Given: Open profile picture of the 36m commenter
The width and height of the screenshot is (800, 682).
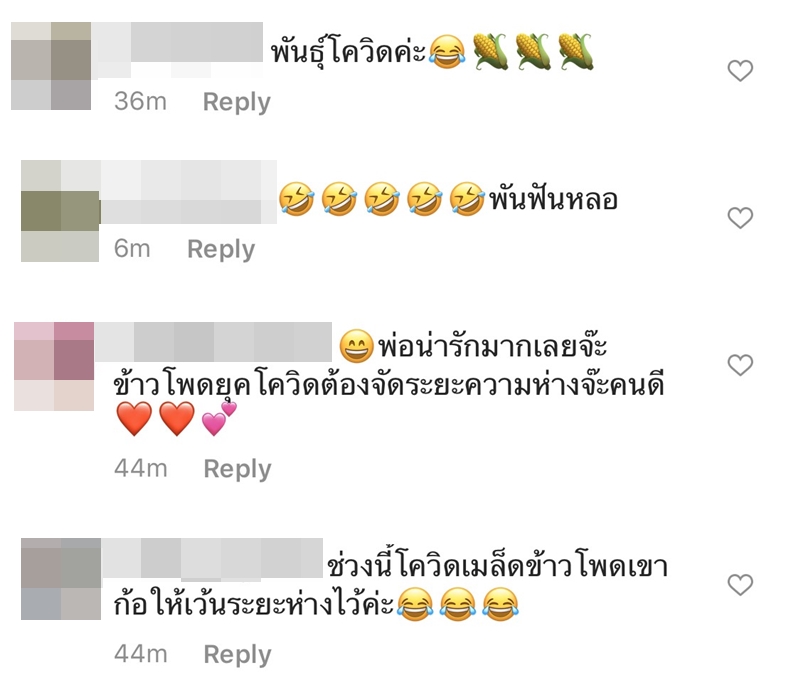Looking at the screenshot, I should [51, 66].
